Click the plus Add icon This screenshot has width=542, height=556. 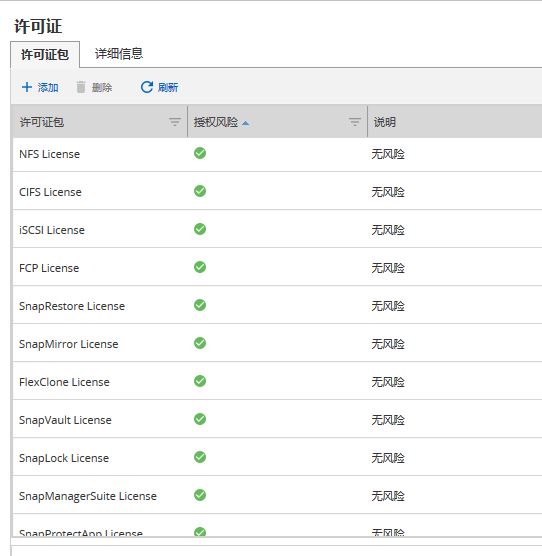click(27, 87)
